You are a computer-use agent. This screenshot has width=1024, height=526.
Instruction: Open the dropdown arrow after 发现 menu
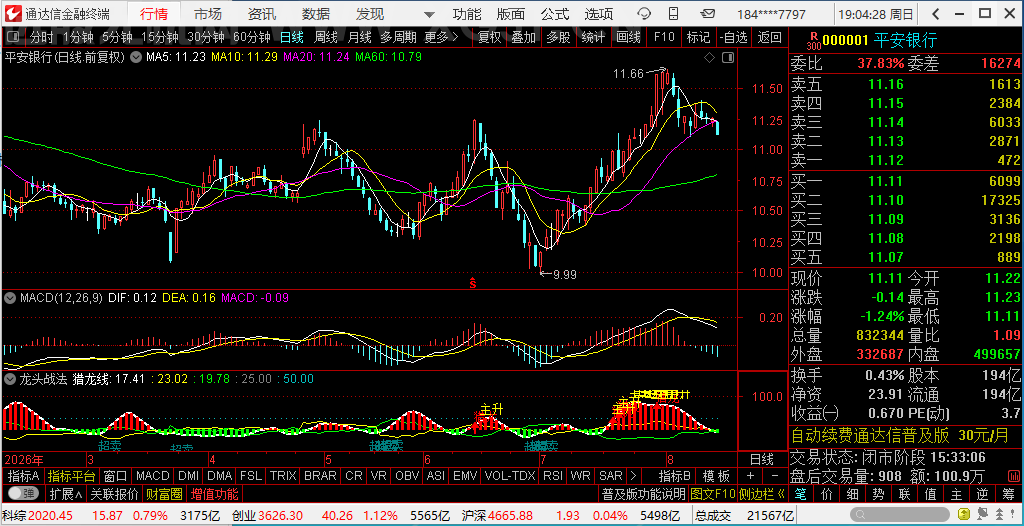pos(429,14)
